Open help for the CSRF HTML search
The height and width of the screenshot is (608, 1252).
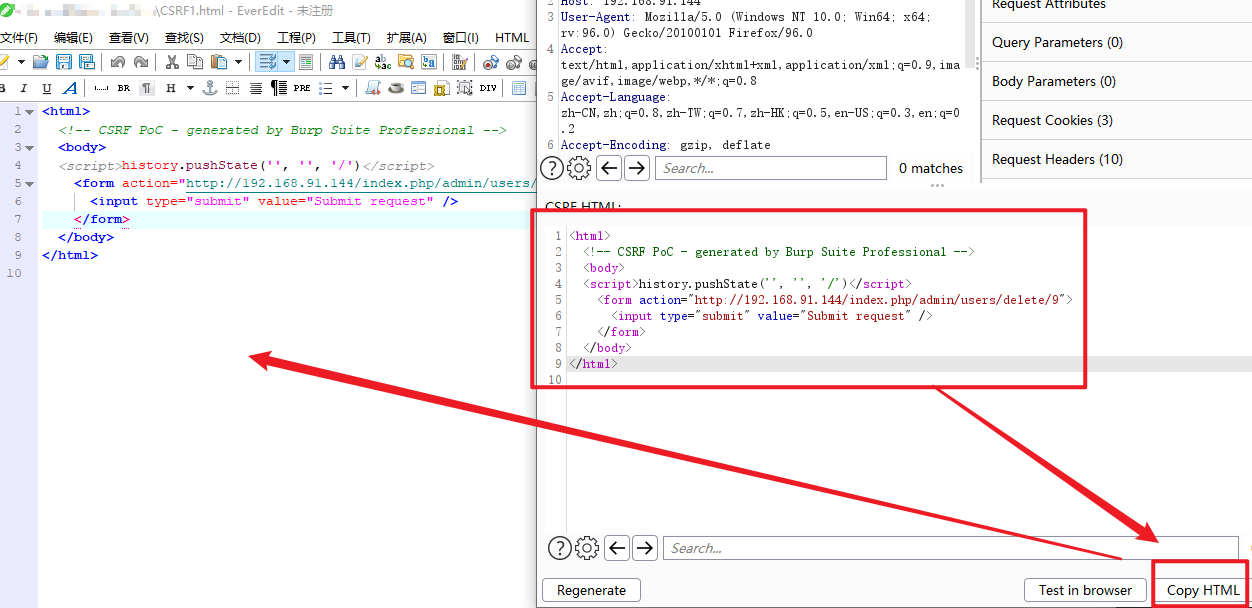tap(559, 548)
